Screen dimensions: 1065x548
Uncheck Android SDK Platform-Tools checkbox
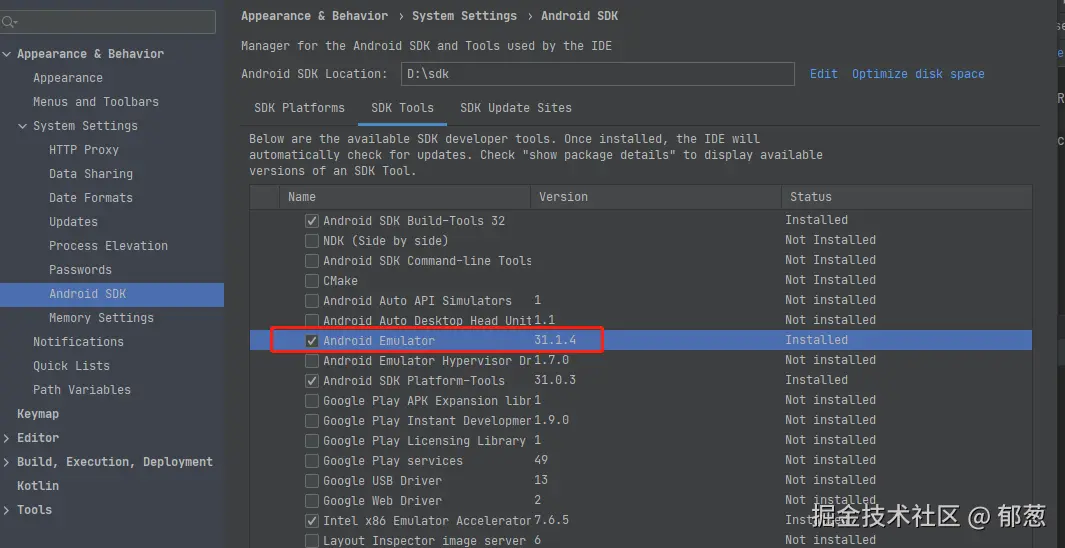coord(312,381)
